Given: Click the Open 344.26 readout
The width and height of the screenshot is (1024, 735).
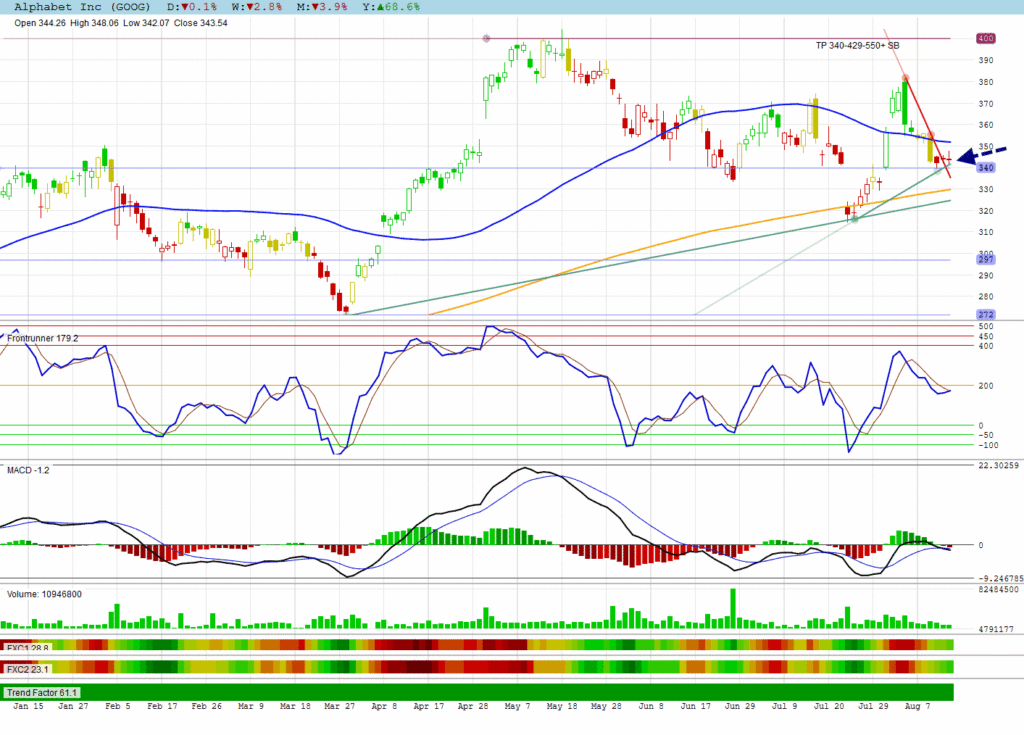Looking at the screenshot, I should point(40,23).
